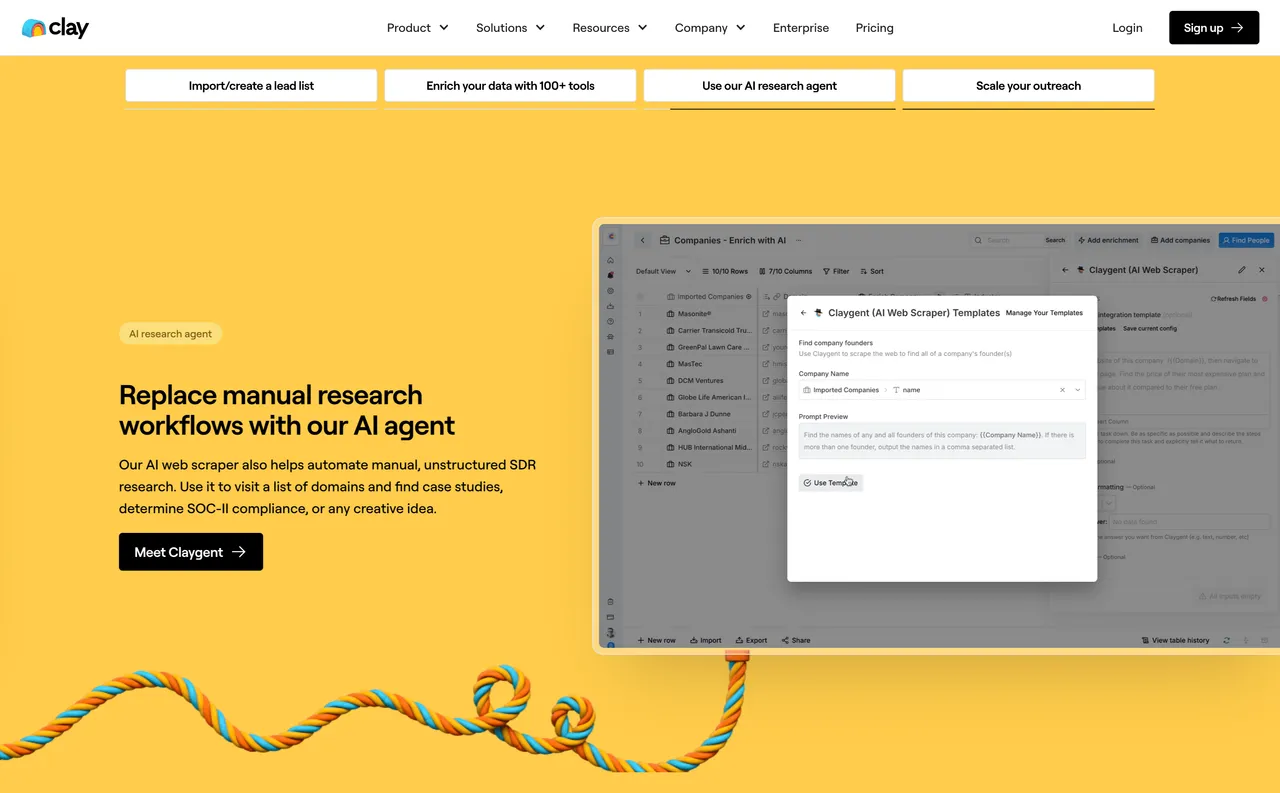The height and width of the screenshot is (793, 1280).
Task: Toggle the select-all checkbox in the table header
Action: tap(639, 296)
